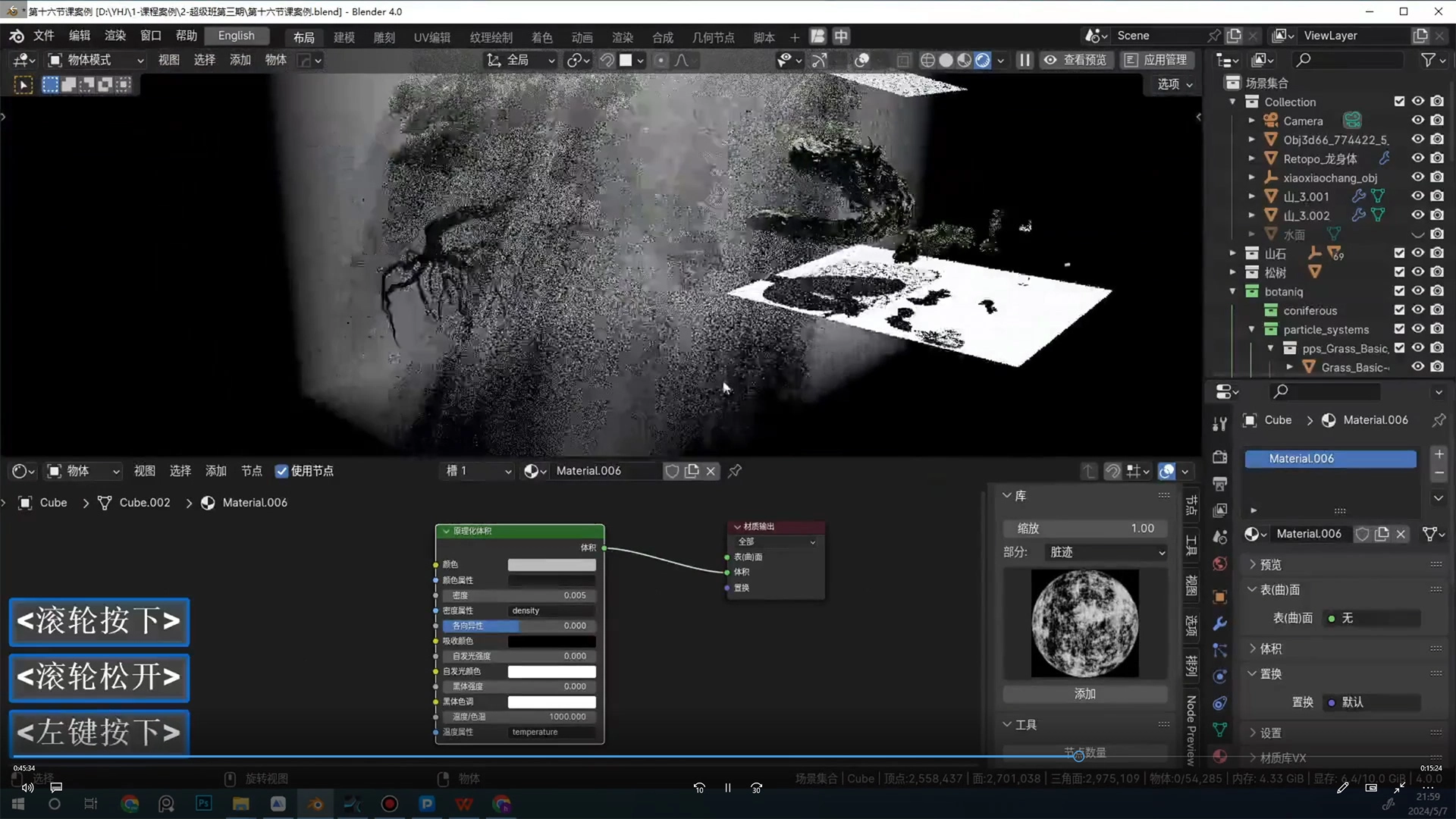Open the 胜迹 category dropdown

pyautogui.click(x=1106, y=552)
